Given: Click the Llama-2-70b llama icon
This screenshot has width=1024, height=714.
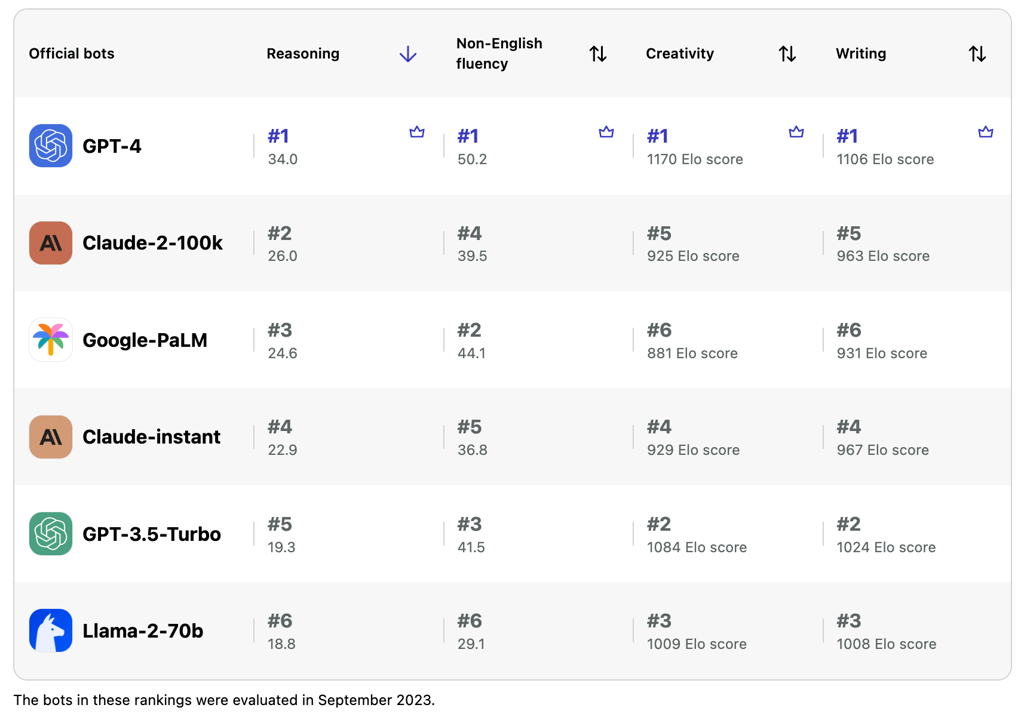Looking at the screenshot, I should [50, 631].
